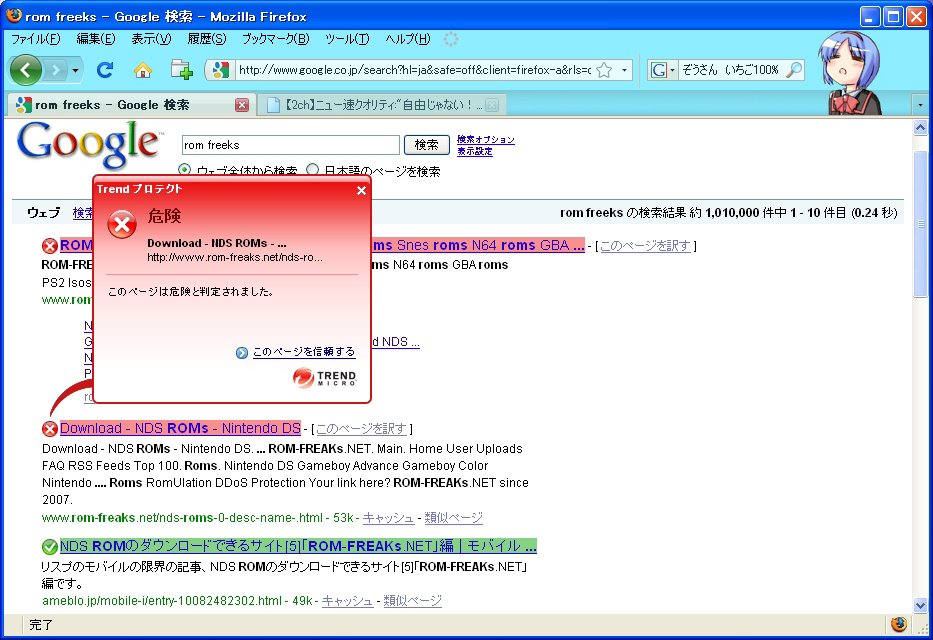Click the ウェブ label in results bar
933x640 pixels.
click(x=43, y=212)
